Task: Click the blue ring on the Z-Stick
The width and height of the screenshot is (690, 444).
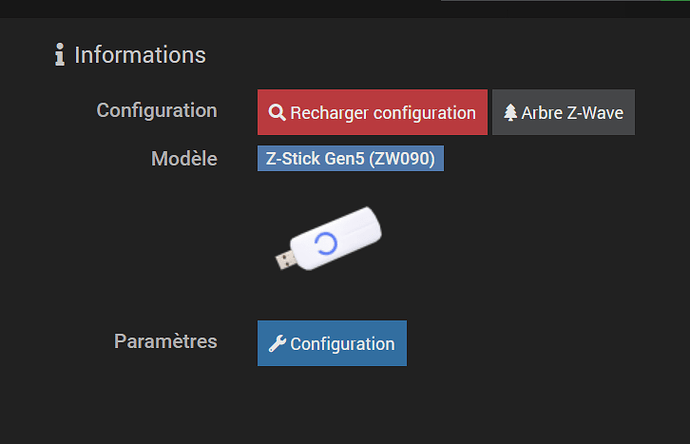Action: 326,243
